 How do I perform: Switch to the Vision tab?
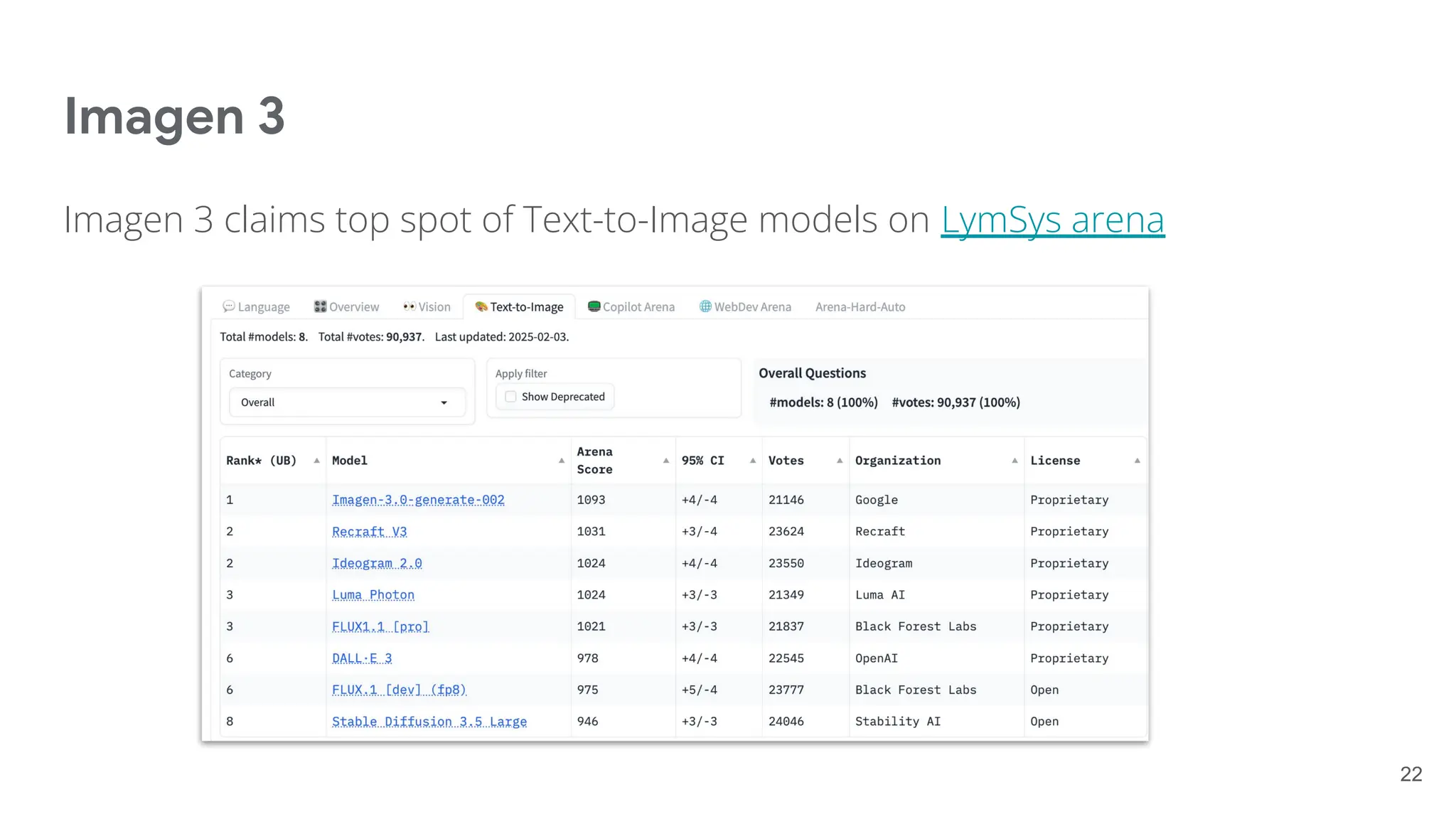tap(427, 306)
